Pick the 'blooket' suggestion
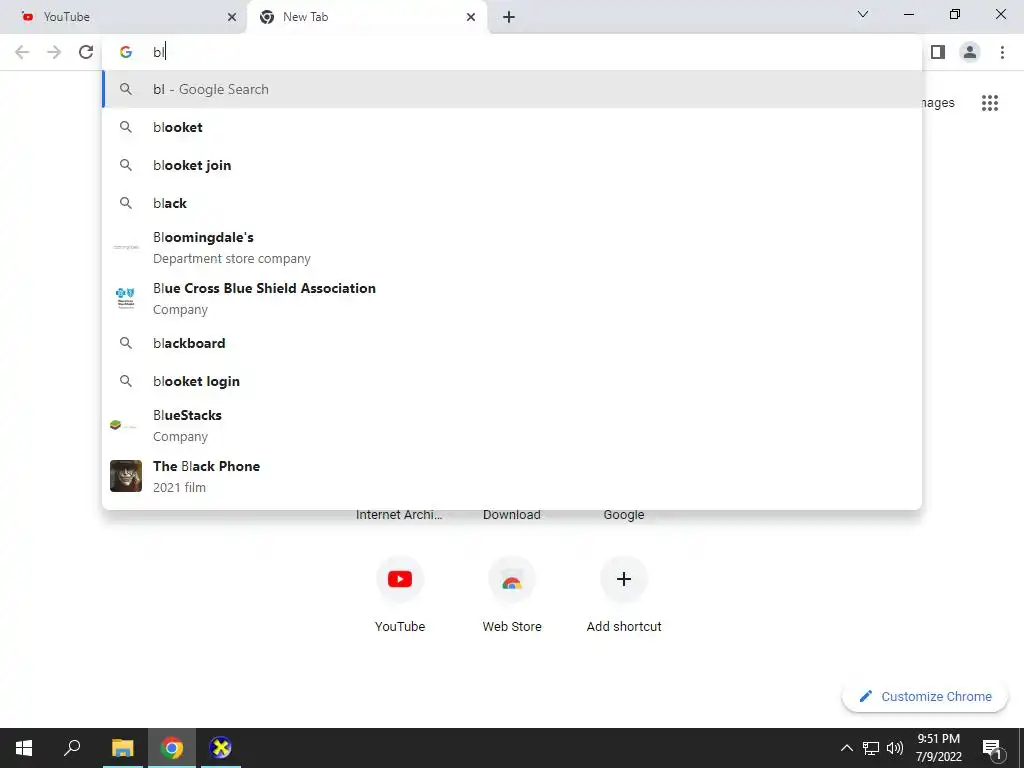The image size is (1024, 768). pyautogui.click(x=512, y=127)
